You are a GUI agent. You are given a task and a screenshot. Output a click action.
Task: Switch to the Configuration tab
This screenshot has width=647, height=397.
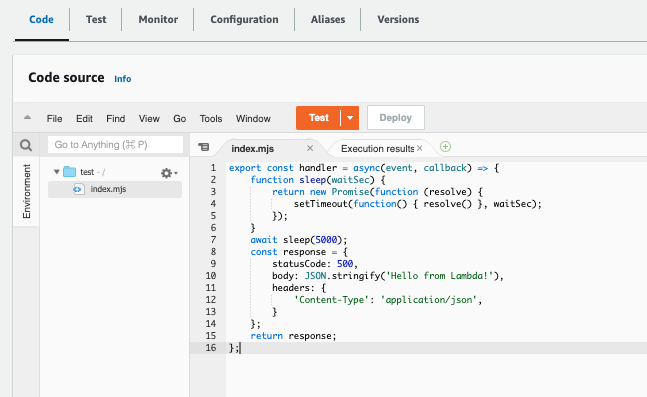pos(244,19)
